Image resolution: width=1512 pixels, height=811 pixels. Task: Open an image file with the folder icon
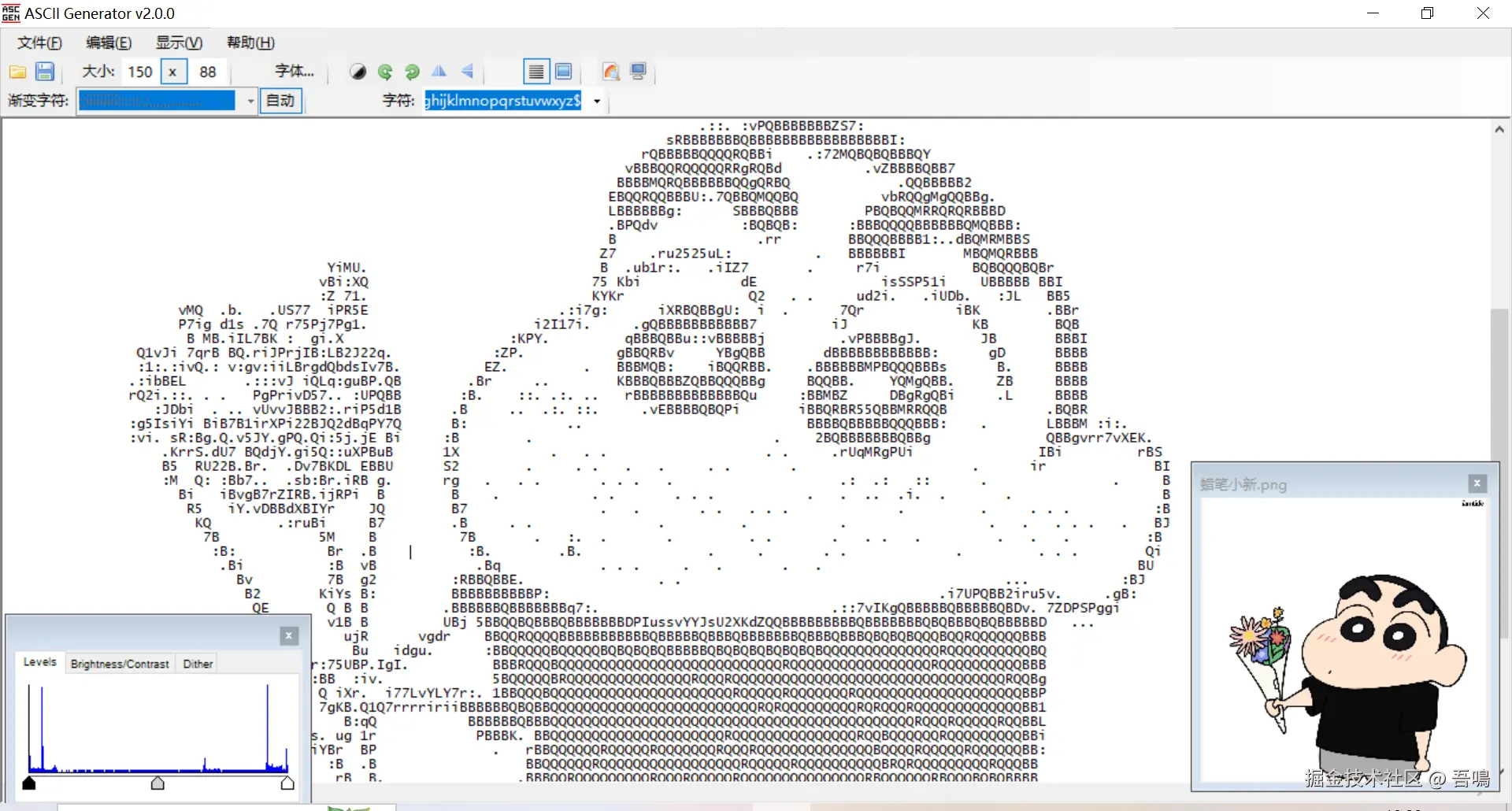pyautogui.click(x=17, y=72)
